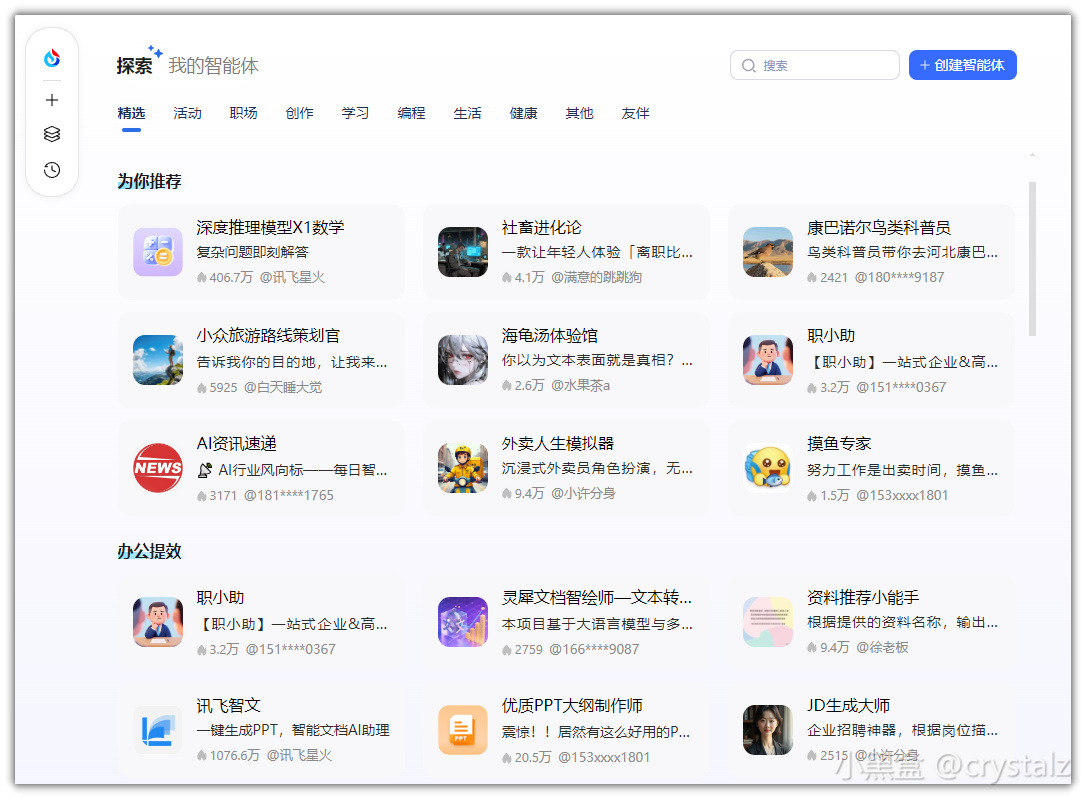Click 职小助 avatar in 办公提效 section

(x=158, y=622)
